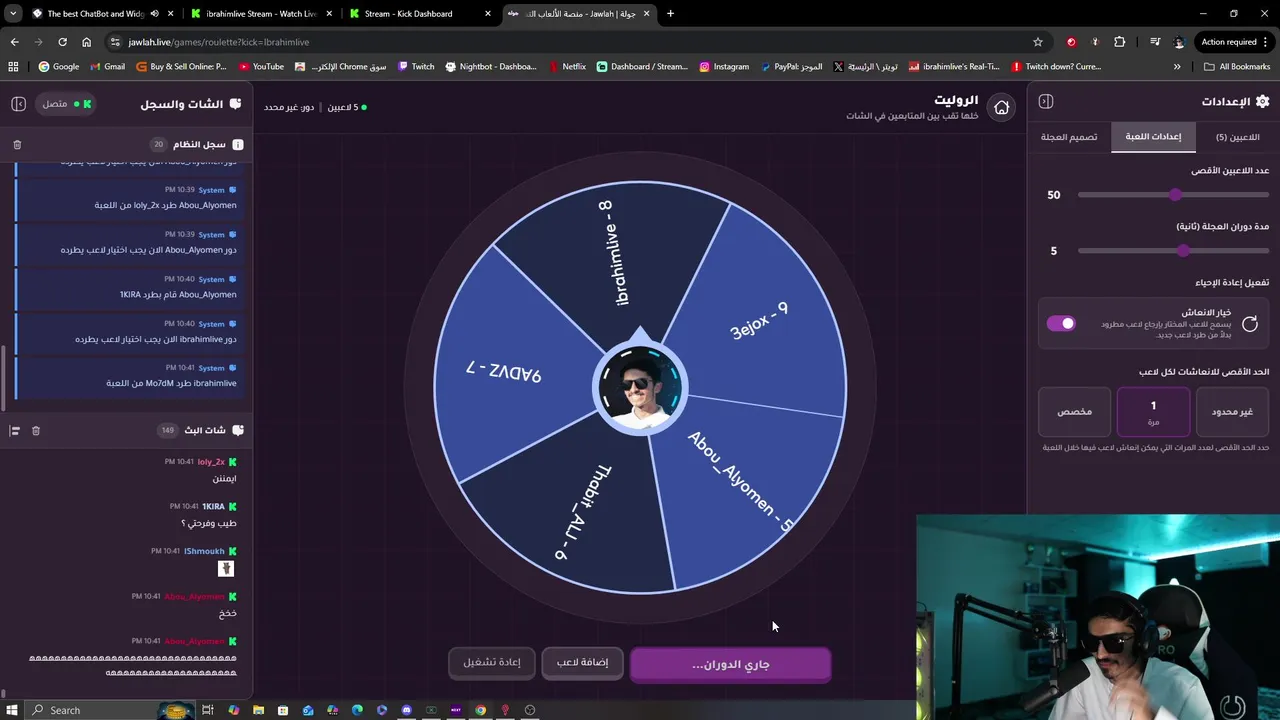
Task: Open File Explorer from taskbar
Action: [x=258, y=710]
